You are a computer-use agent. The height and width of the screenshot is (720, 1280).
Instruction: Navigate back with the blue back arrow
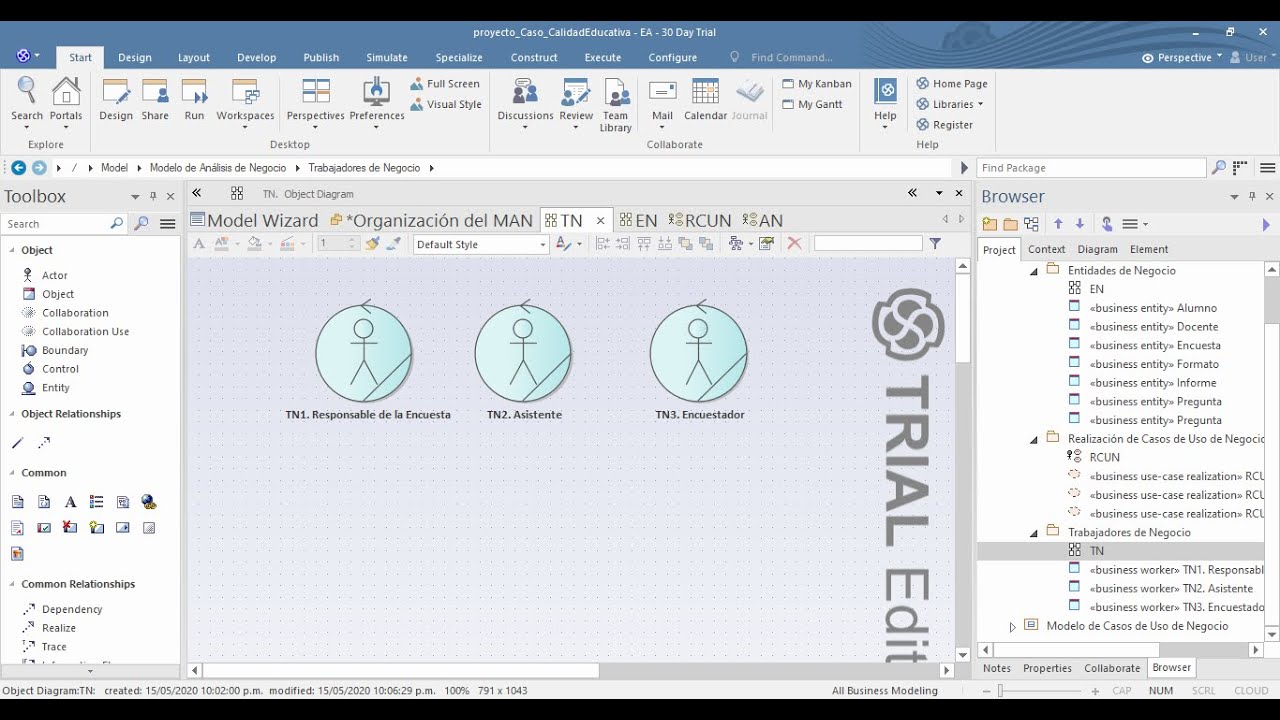pyautogui.click(x=18, y=168)
